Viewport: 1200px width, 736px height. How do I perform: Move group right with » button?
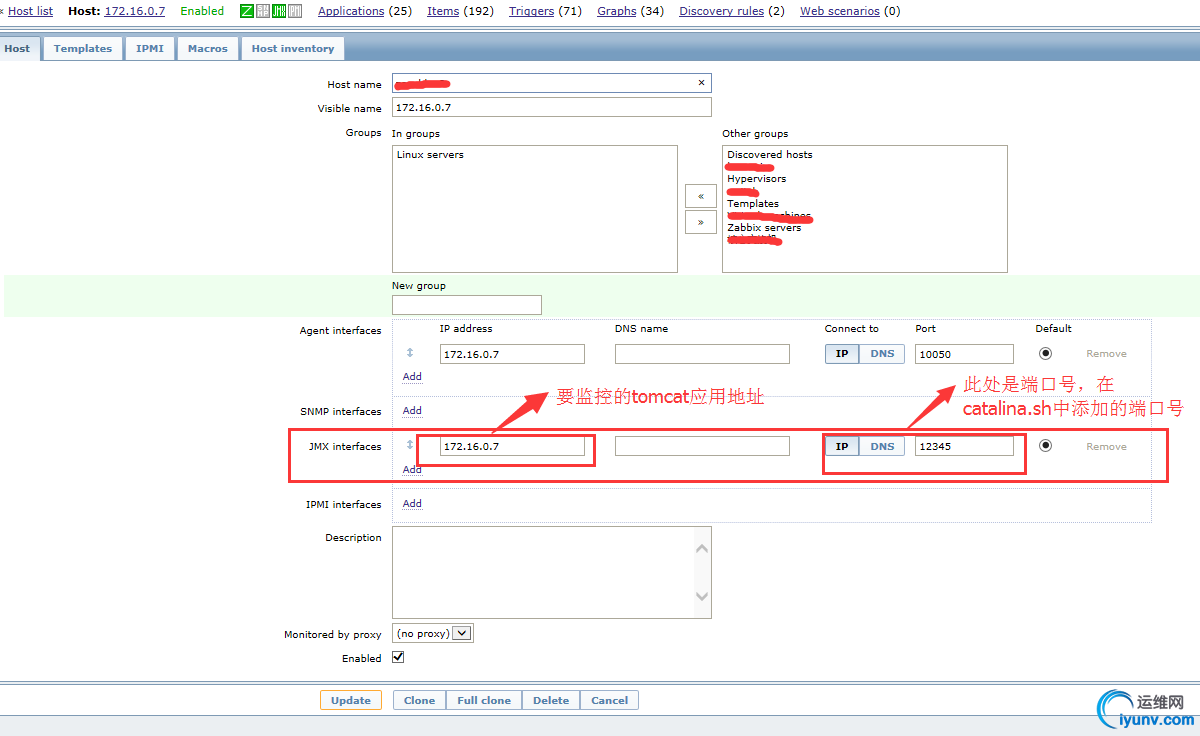[x=700, y=222]
